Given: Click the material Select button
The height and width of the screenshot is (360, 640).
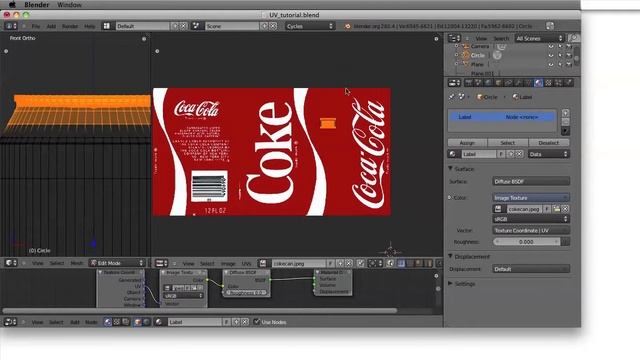Looking at the screenshot, I should (507, 143).
